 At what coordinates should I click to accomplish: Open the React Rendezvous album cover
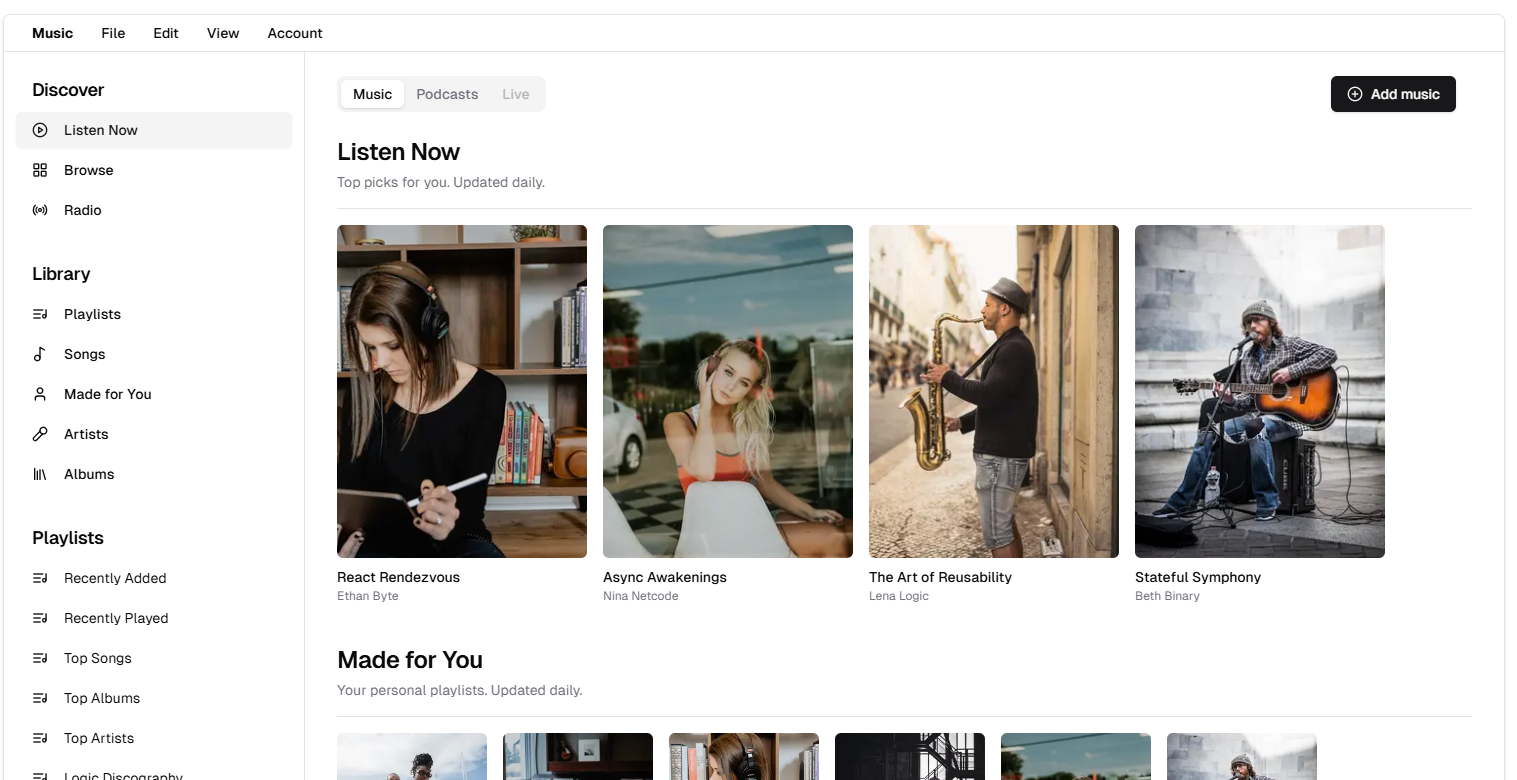pos(462,391)
